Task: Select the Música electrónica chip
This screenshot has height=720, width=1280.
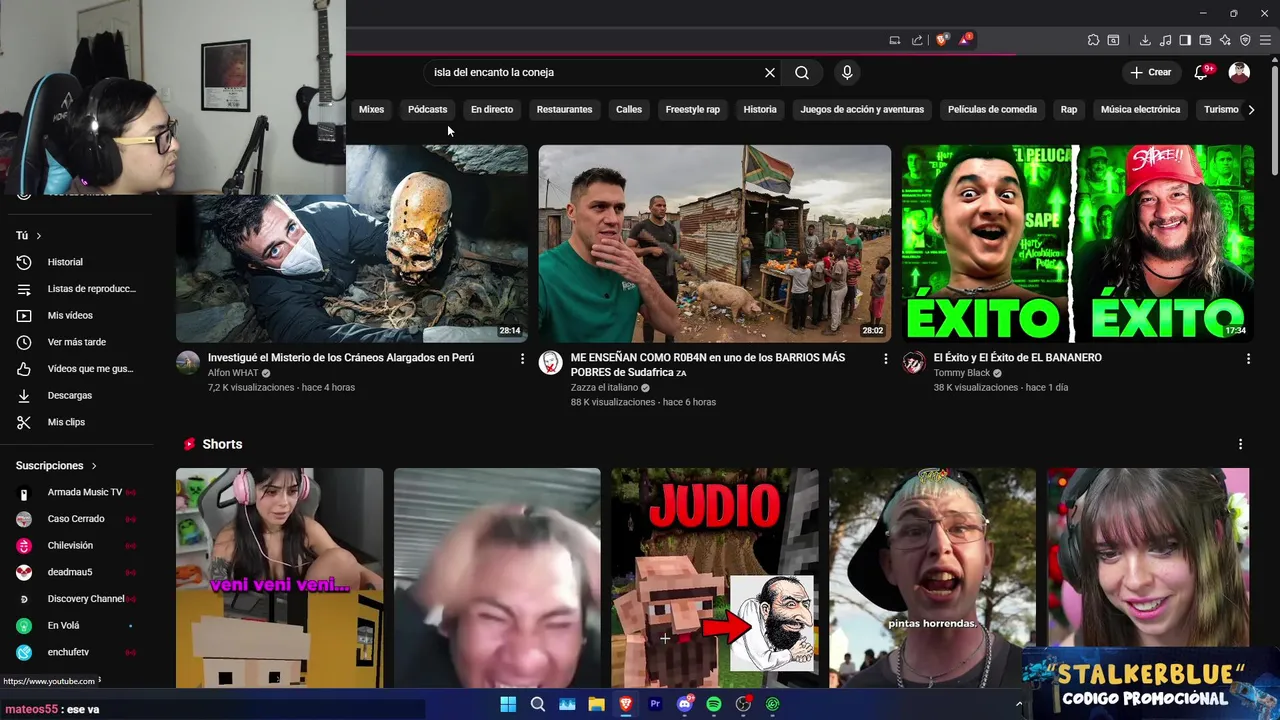Action: (x=1140, y=110)
